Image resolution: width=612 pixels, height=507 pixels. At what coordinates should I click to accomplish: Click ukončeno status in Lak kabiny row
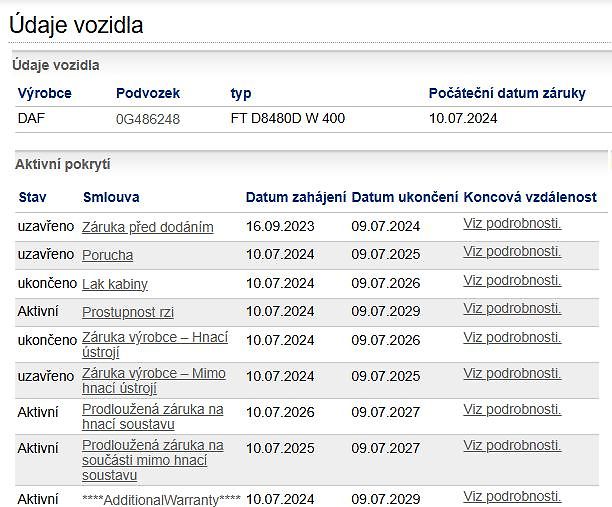coord(47,283)
